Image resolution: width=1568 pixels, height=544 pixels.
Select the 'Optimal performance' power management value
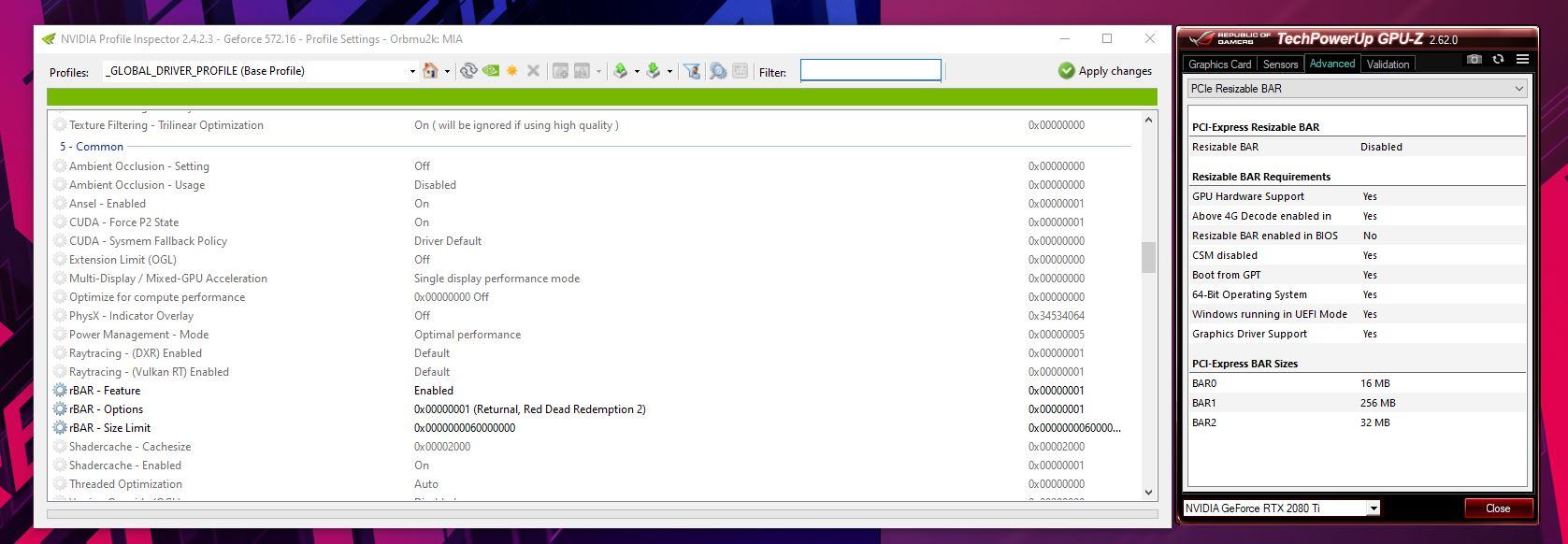[468, 335]
